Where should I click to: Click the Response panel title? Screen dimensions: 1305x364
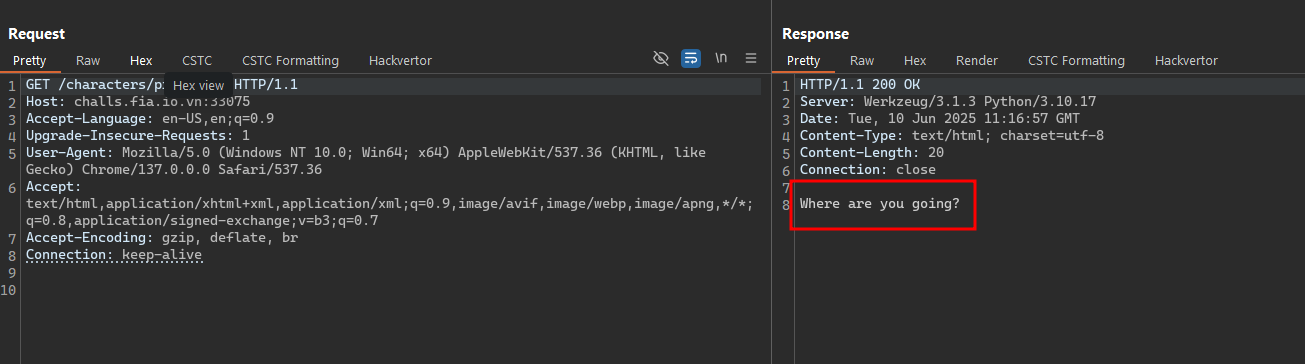(x=815, y=34)
